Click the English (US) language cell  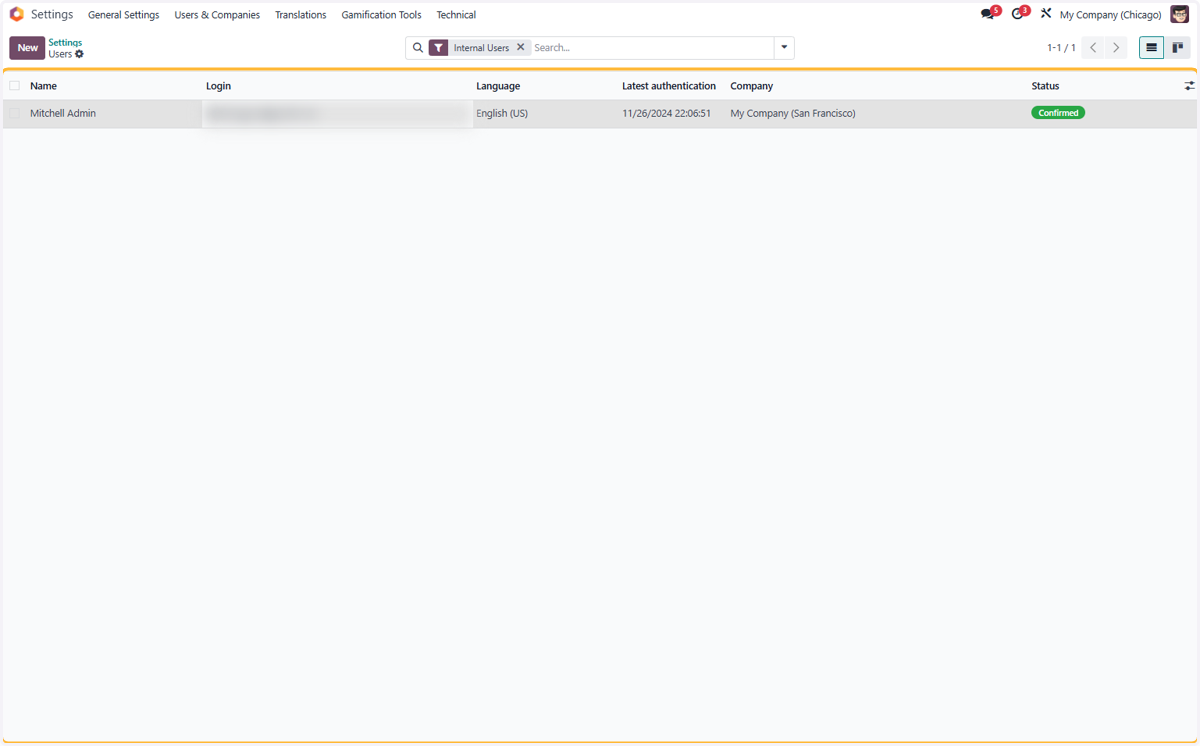tap(502, 114)
